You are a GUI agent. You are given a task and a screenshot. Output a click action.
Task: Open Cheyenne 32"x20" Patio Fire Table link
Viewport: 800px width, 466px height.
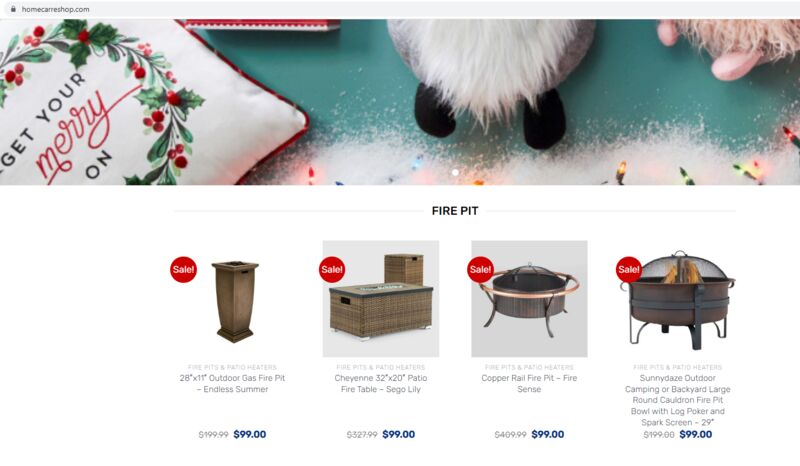coord(381,383)
